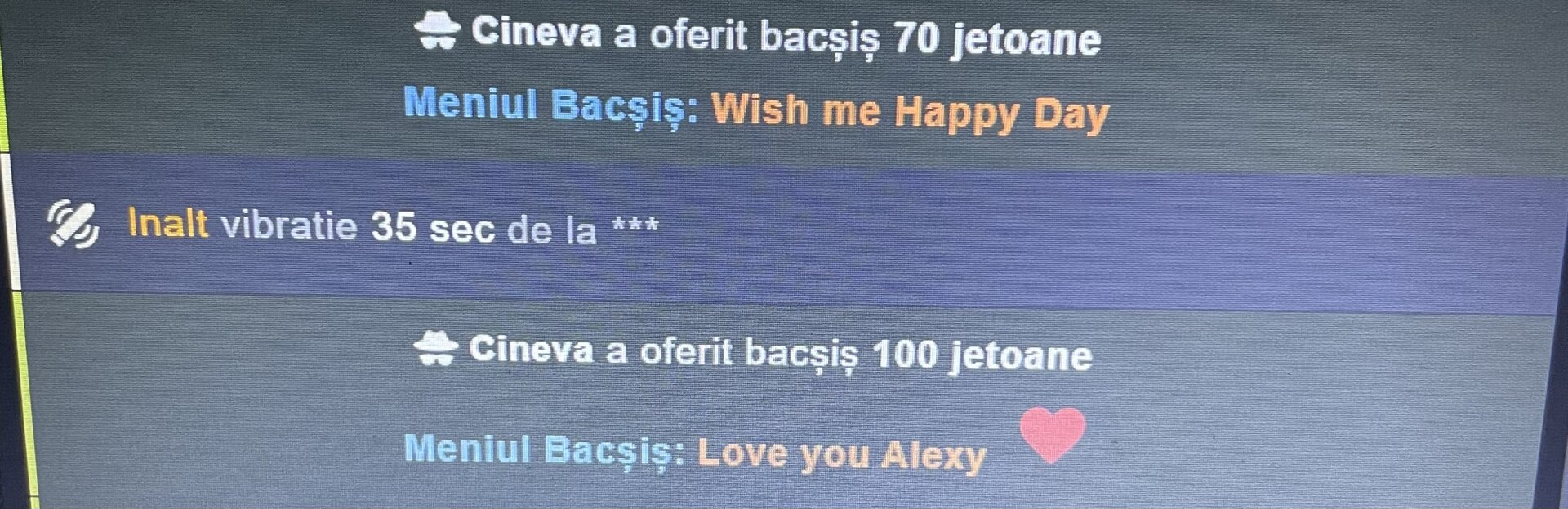Viewport: 1568px width, 509px height.
Task: Click the word "vibratie" in the purple row
Action: [x=289, y=225]
